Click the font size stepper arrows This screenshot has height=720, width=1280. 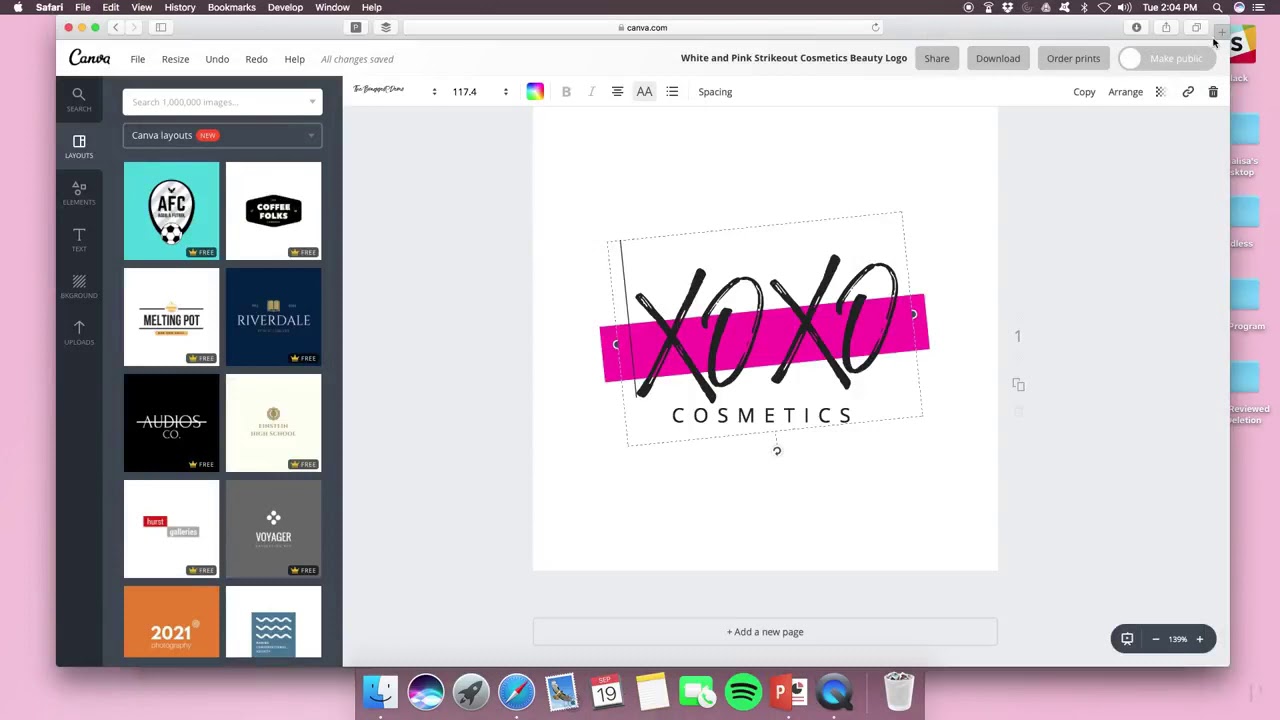click(x=505, y=92)
